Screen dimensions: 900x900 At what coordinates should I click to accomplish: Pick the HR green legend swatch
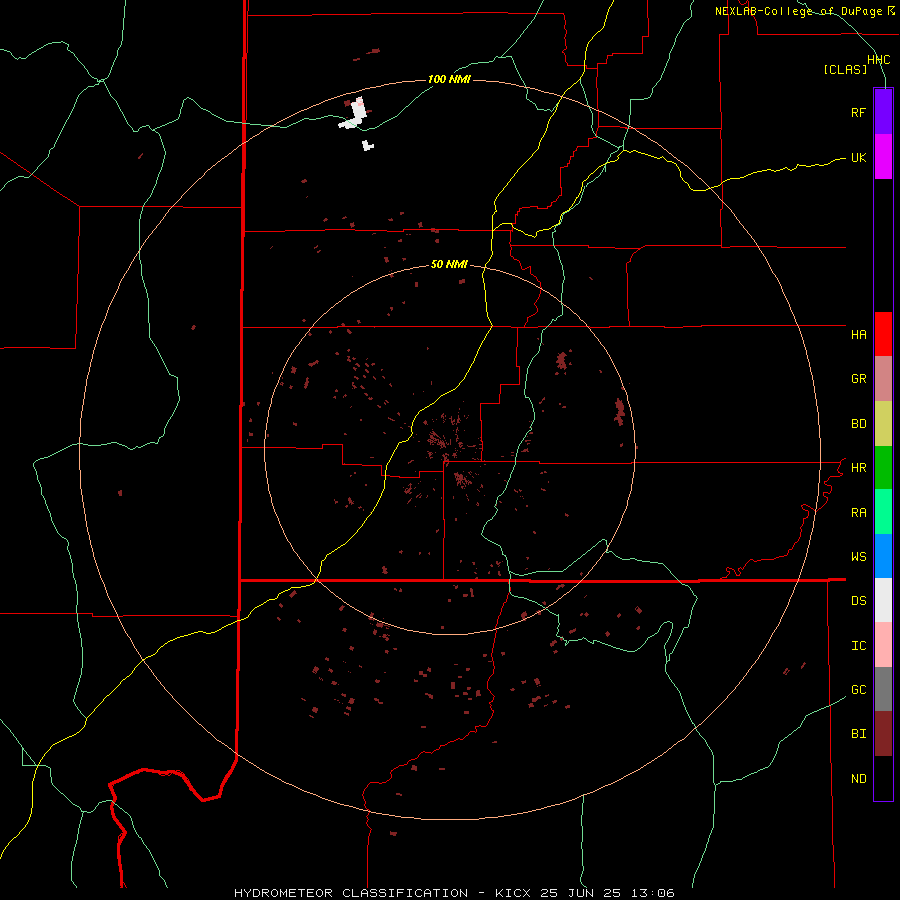(883, 468)
